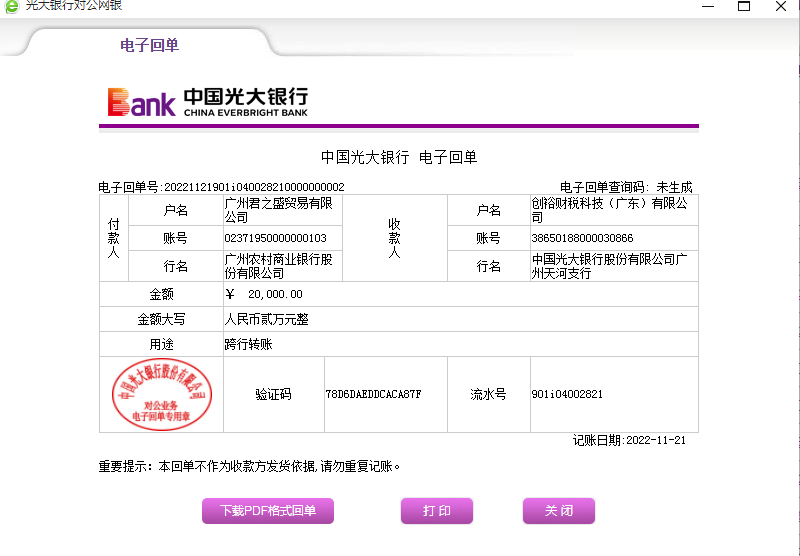Click the 验证码 label cell
The height and width of the screenshot is (556, 800).
click(x=273, y=394)
